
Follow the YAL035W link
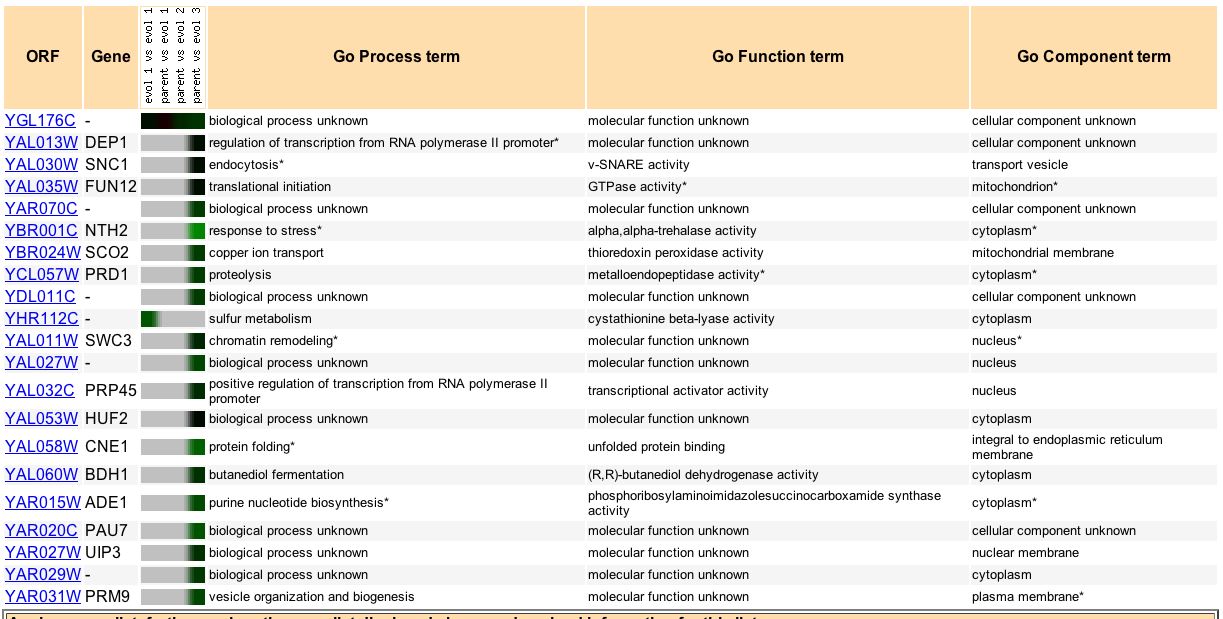point(41,187)
